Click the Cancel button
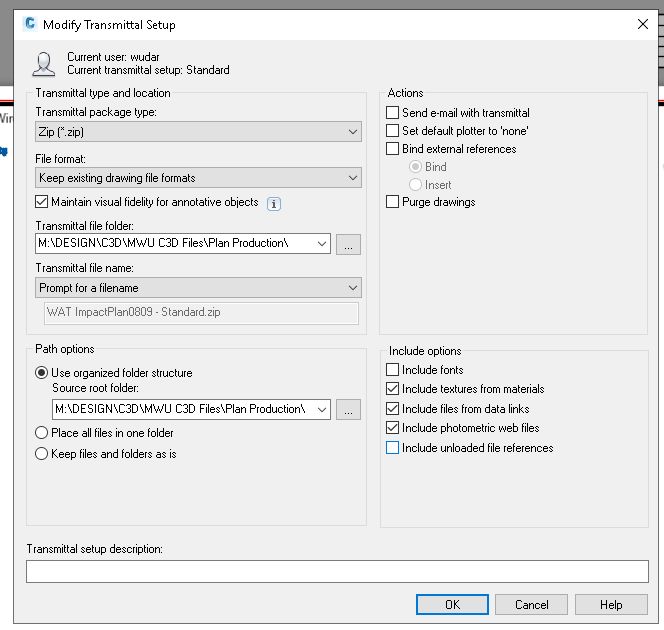The width and height of the screenshot is (664, 630). coord(531,604)
